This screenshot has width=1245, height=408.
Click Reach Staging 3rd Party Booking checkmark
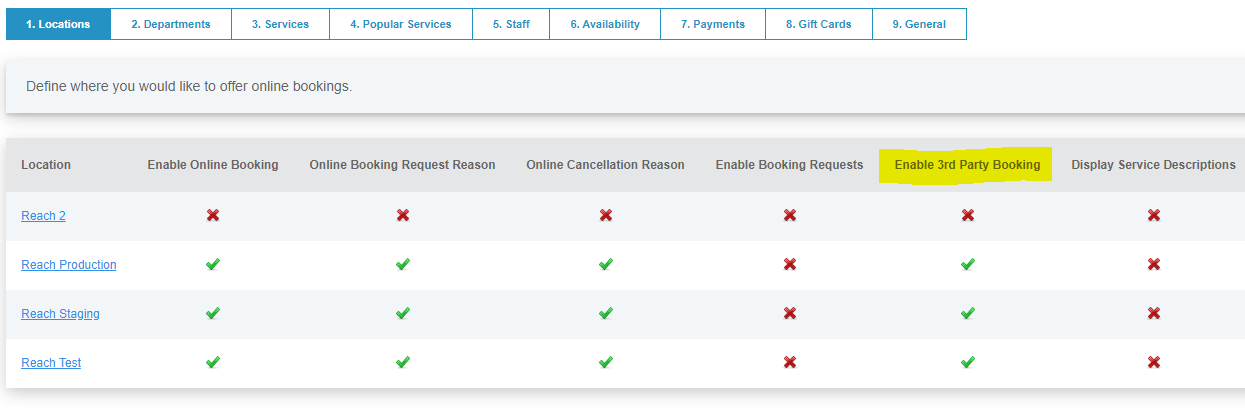(x=968, y=313)
